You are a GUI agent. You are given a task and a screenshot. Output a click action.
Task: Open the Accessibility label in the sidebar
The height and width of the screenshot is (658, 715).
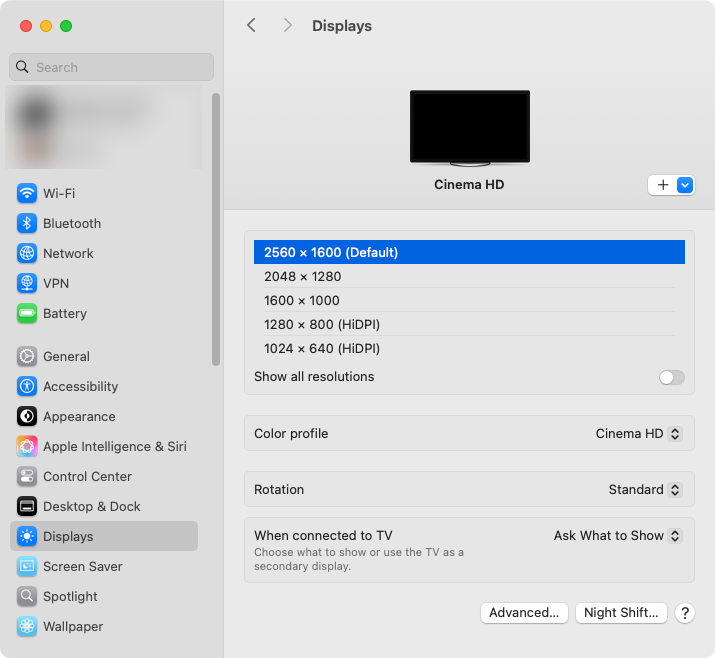(x=80, y=387)
